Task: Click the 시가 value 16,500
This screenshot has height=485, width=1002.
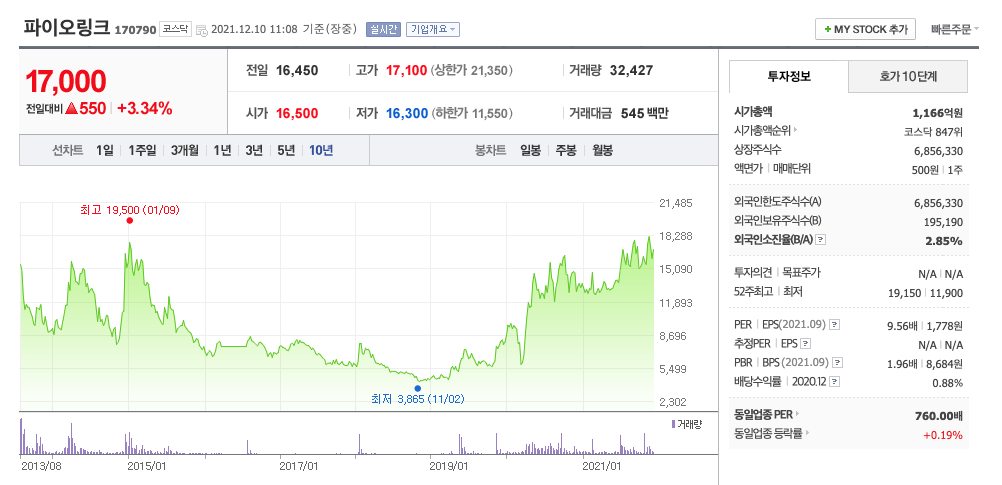Action: click(297, 114)
